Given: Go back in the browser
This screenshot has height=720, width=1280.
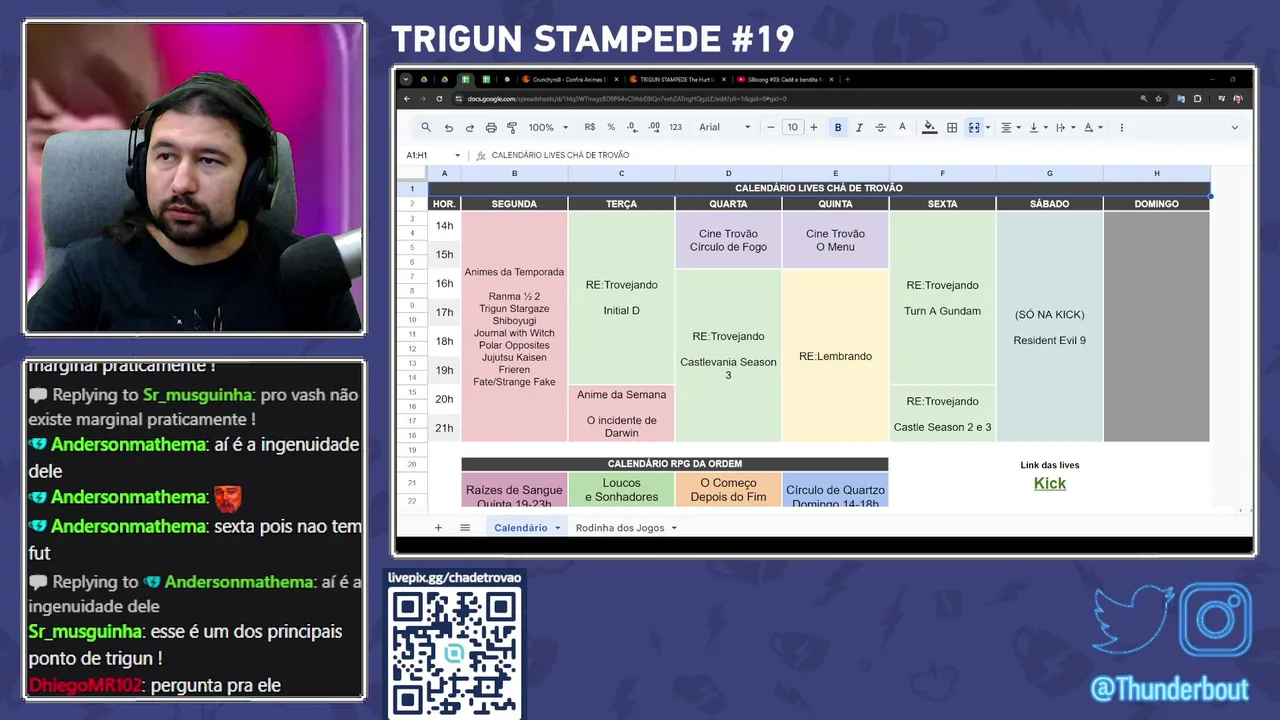Looking at the screenshot, I should coord(407,99).
